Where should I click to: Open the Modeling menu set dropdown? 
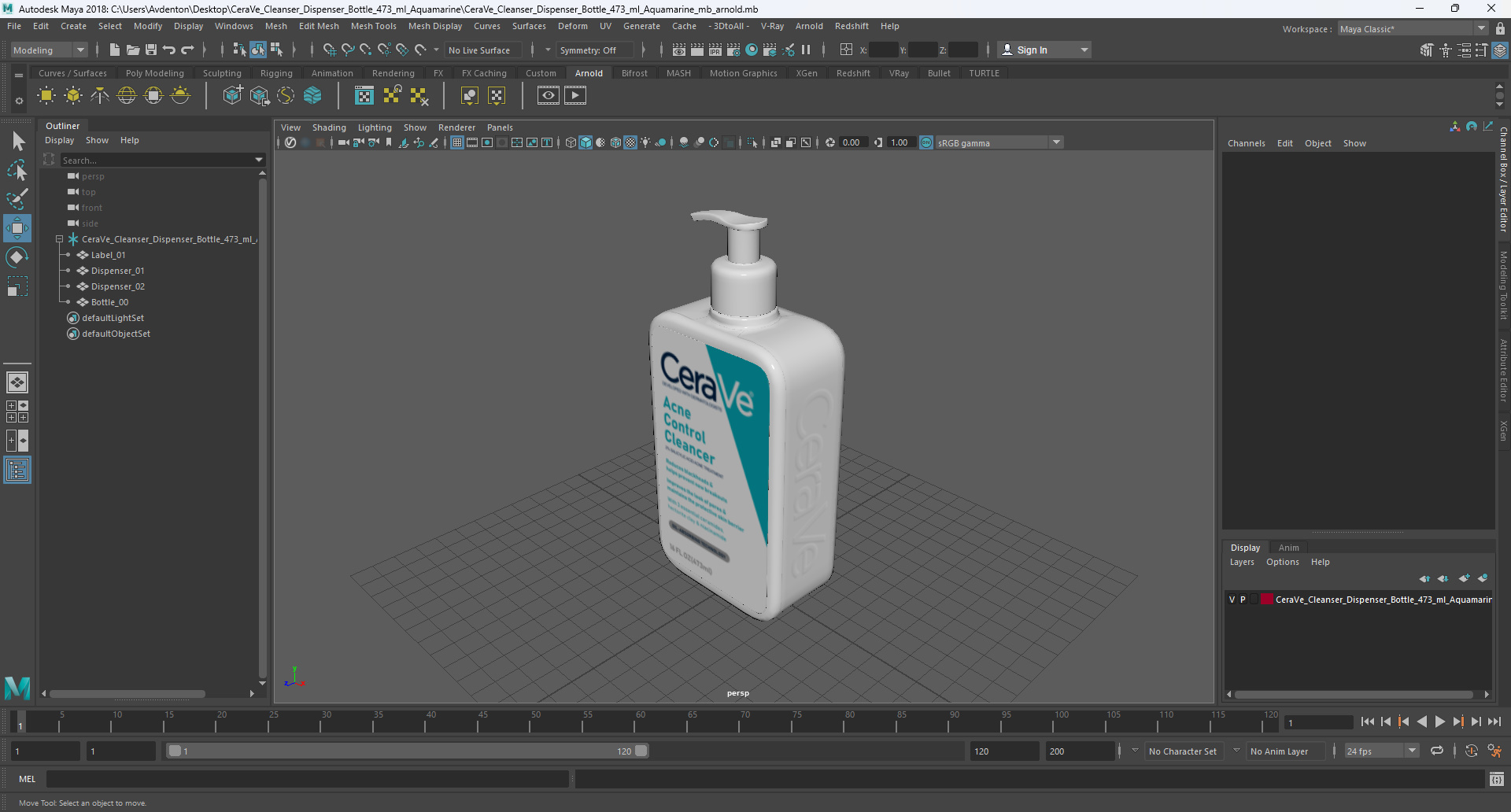pyautogui.click(x=49, y=50)
